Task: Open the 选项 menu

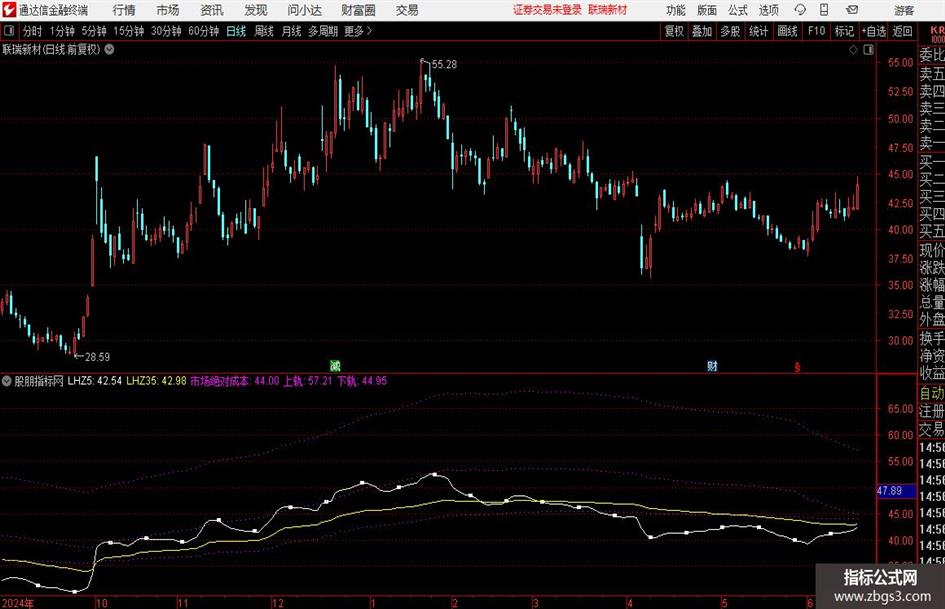Action: coord(768,10)
